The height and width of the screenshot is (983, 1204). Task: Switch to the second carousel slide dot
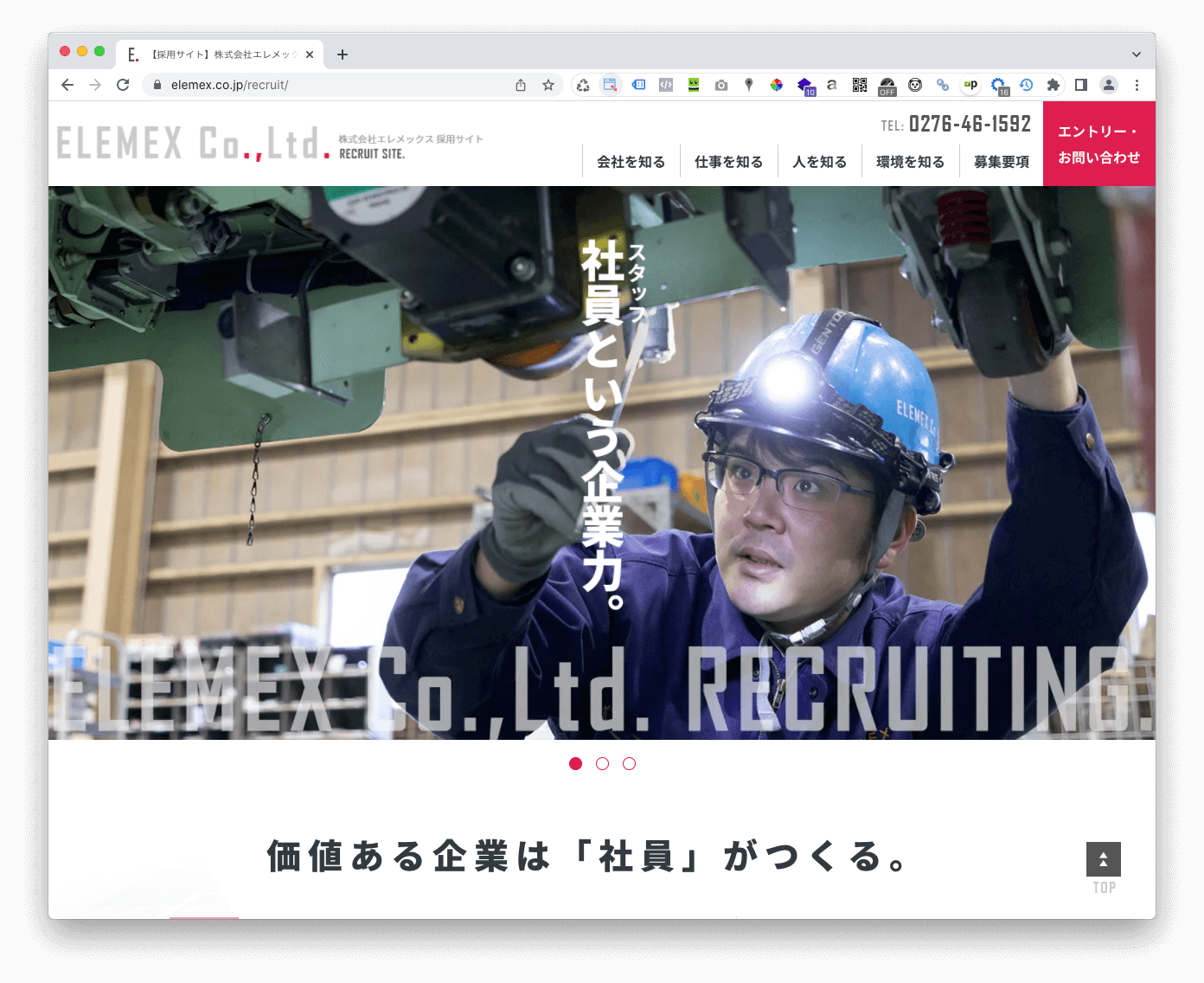603,763
